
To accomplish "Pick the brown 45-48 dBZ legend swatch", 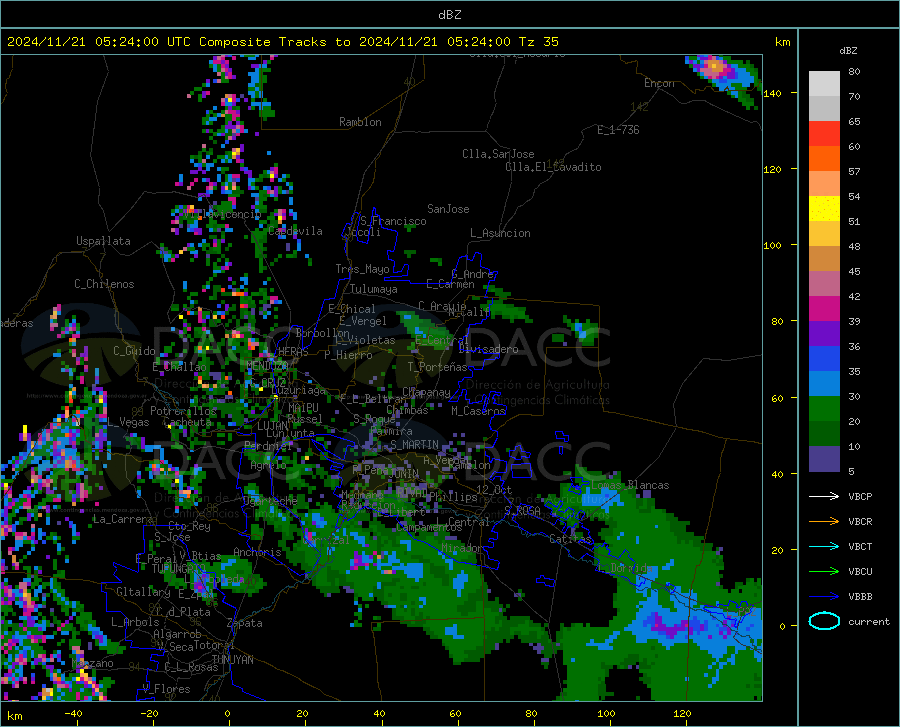I will tap(824, 259).
